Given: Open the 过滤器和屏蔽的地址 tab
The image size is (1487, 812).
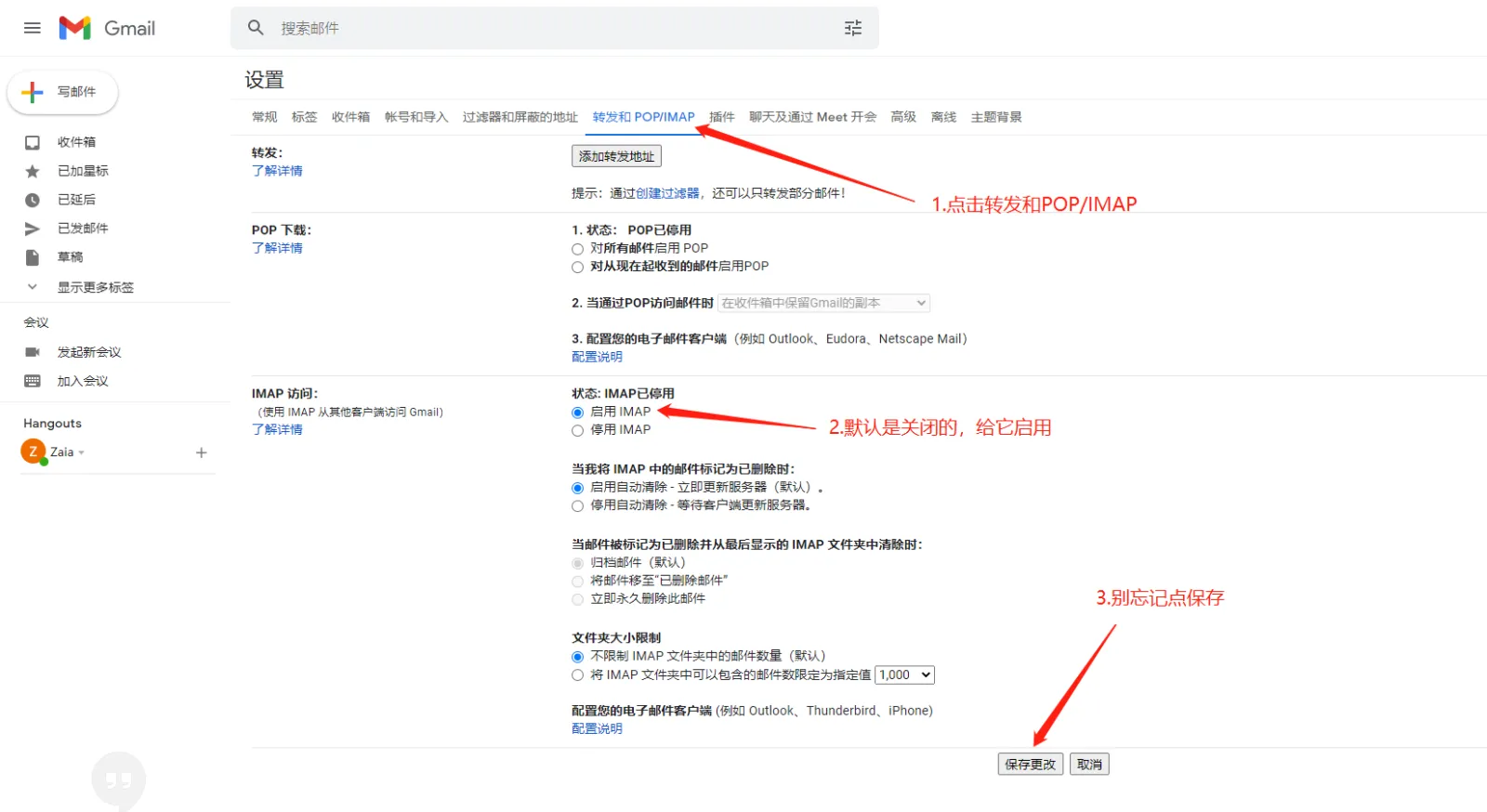Looking at the screenshot, I should click(520, 117).
